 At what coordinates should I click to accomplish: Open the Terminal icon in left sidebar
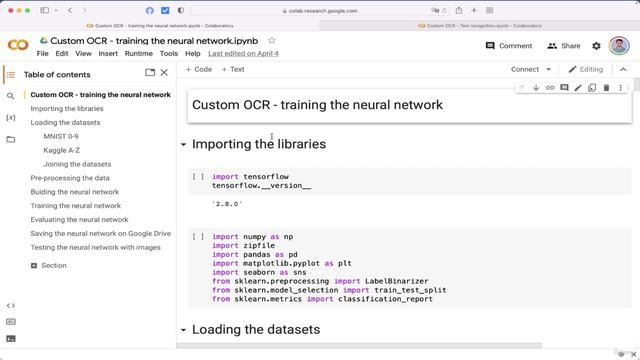[x=11, y=338]
